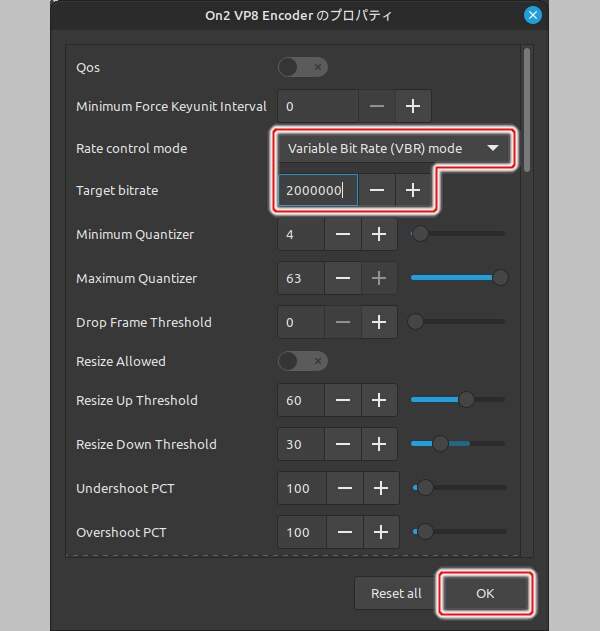600x631 pixels.
Task: Decrease Resize Up Threshold with minus
Action: click(x=342, y=401)
